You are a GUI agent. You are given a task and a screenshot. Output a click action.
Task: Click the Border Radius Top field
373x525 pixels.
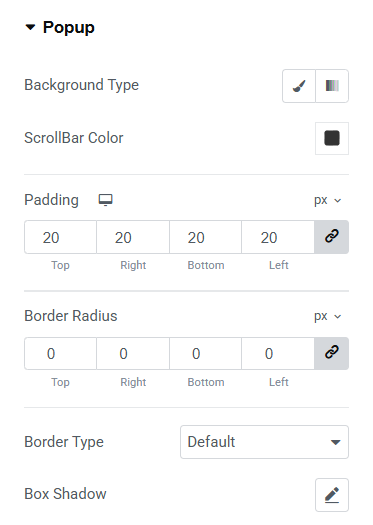click(60, 353)
